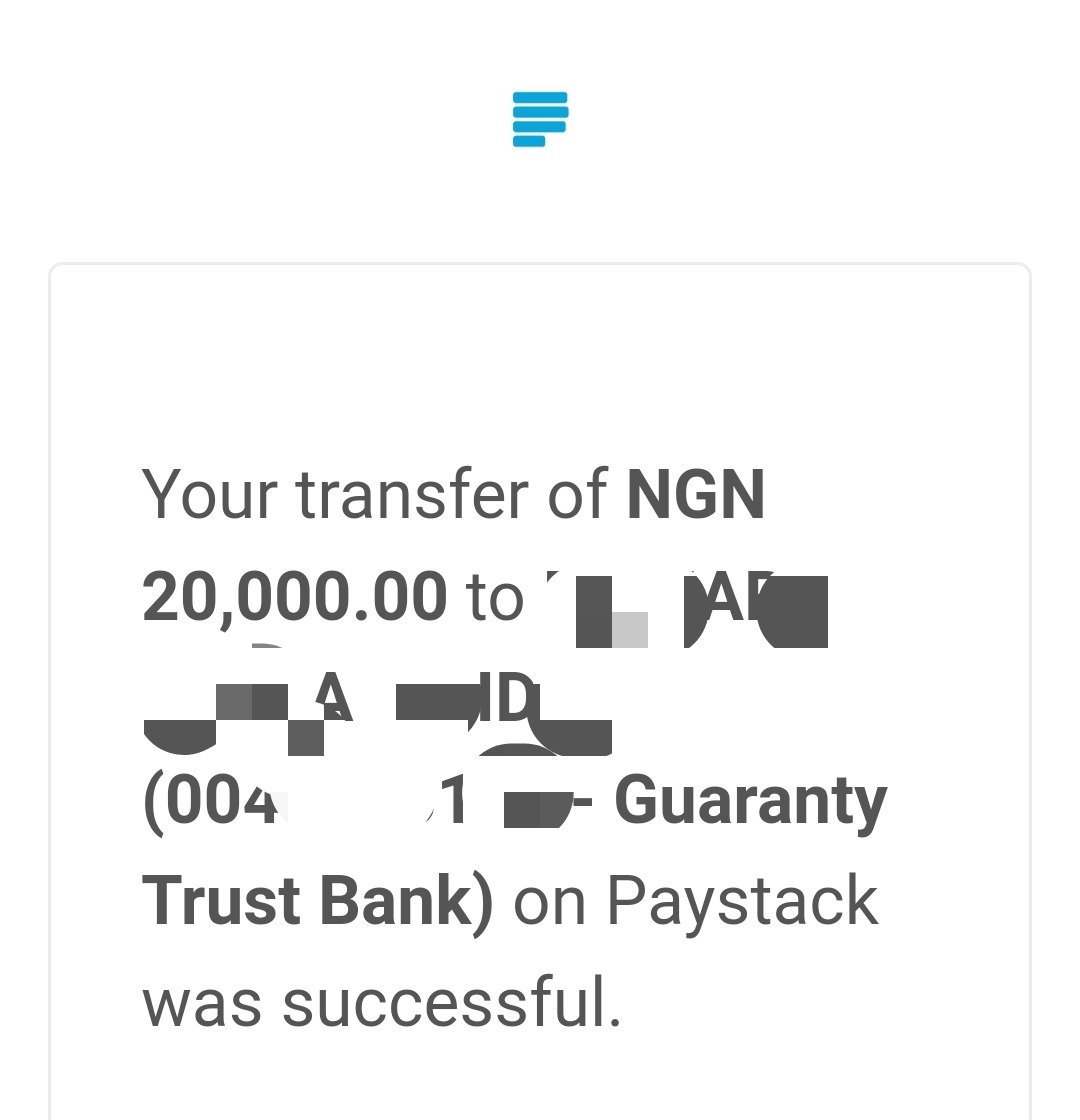Click the redacted recipient name beside "to"
This screenshot has height=1120, width=1080.
[686, 609]
